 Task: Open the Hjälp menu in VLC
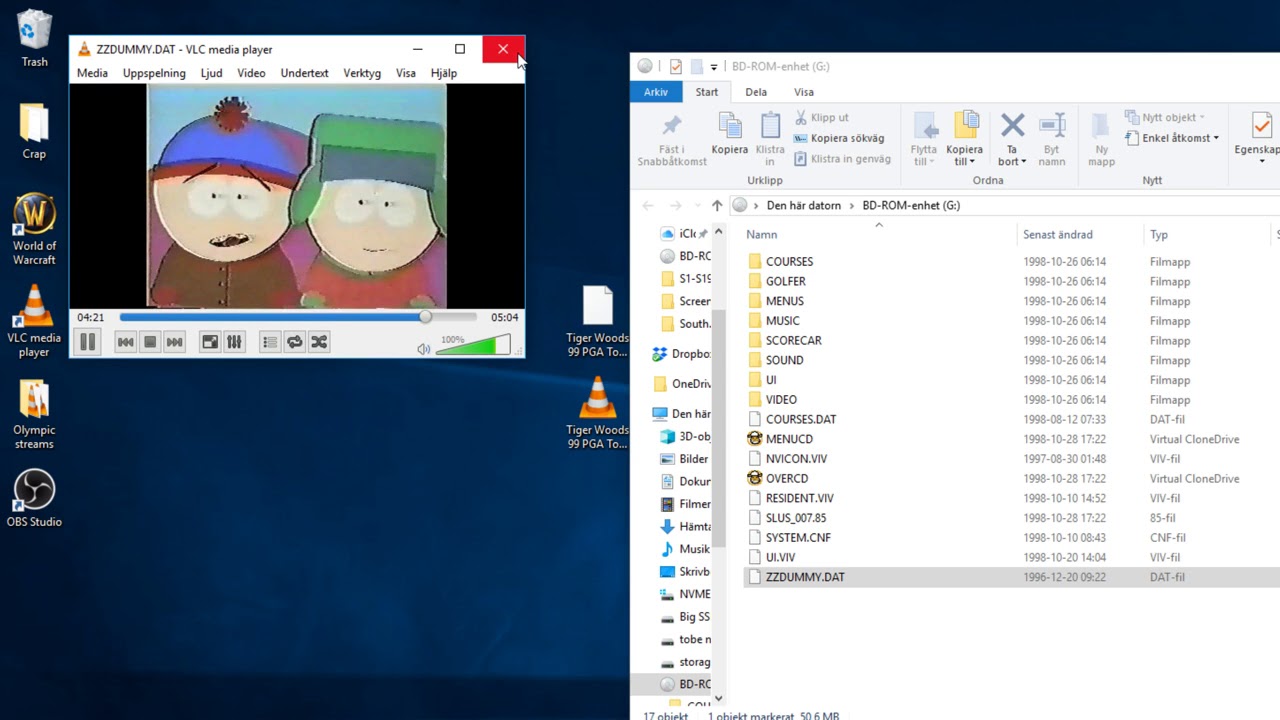(443, 73)
